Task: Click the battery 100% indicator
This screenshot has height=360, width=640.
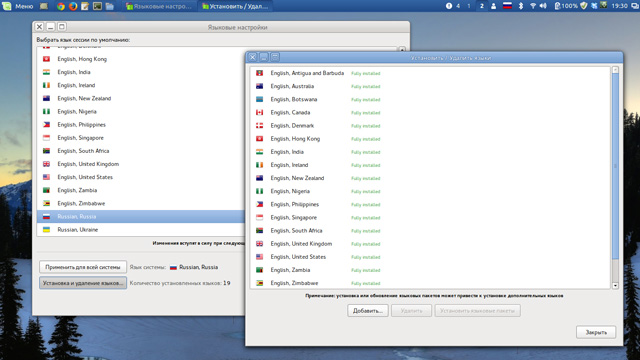Action: coord(566,6)
